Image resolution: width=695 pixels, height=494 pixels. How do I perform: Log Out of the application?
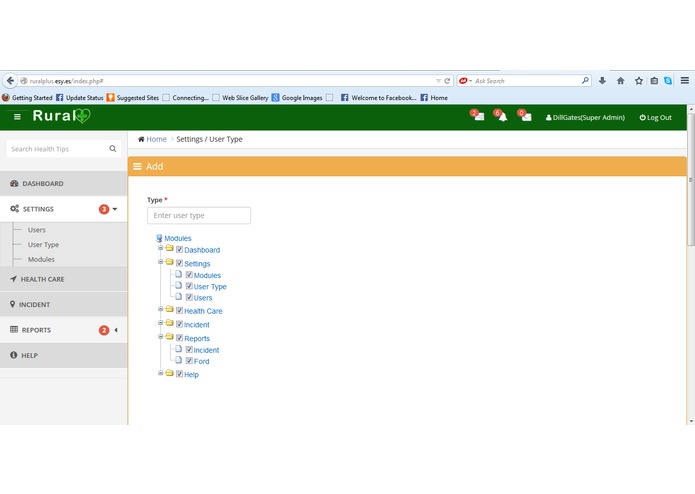(x=655, y=117)
